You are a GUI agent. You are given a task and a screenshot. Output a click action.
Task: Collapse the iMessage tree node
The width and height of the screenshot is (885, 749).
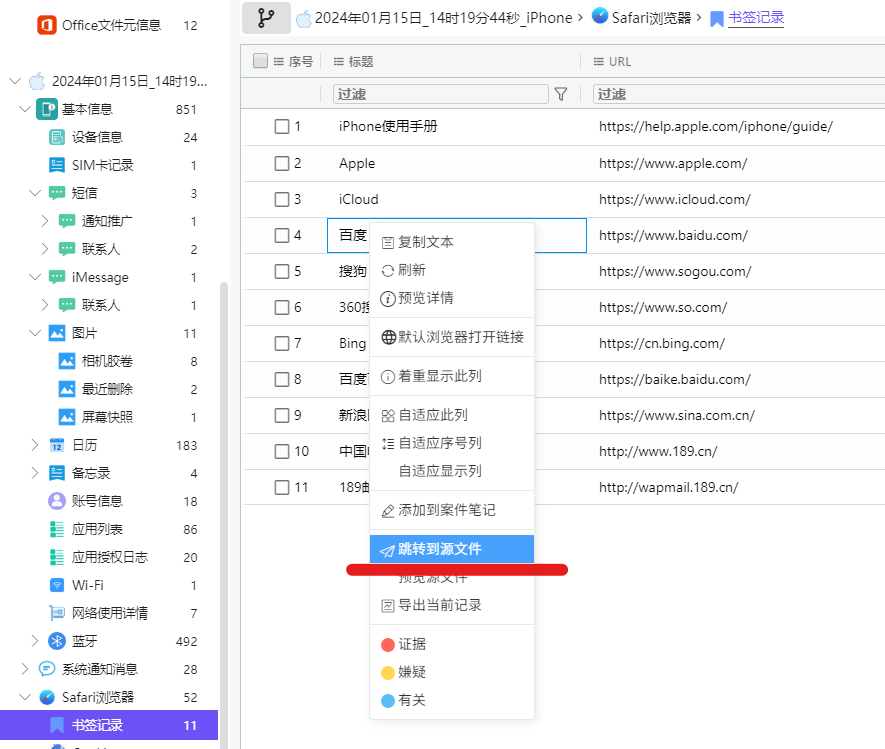[35, 277]
